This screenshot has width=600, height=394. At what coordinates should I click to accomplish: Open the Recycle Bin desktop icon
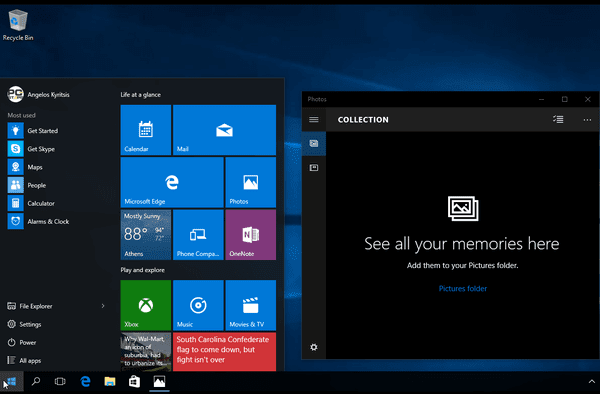click(x=18, y=25)
